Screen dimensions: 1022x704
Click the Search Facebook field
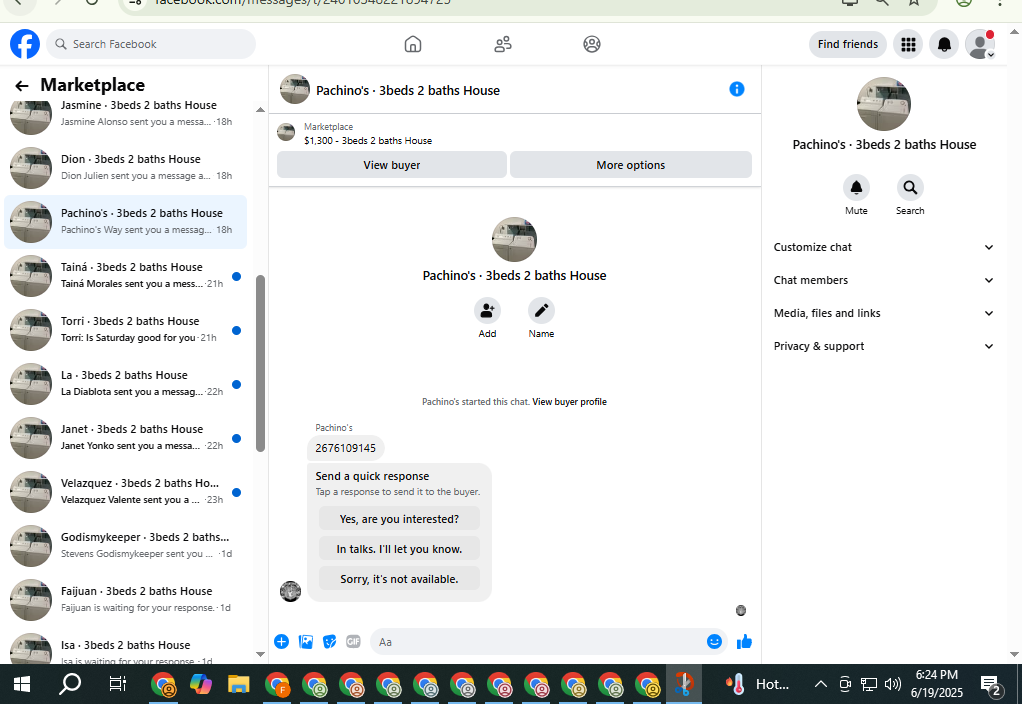151,44
